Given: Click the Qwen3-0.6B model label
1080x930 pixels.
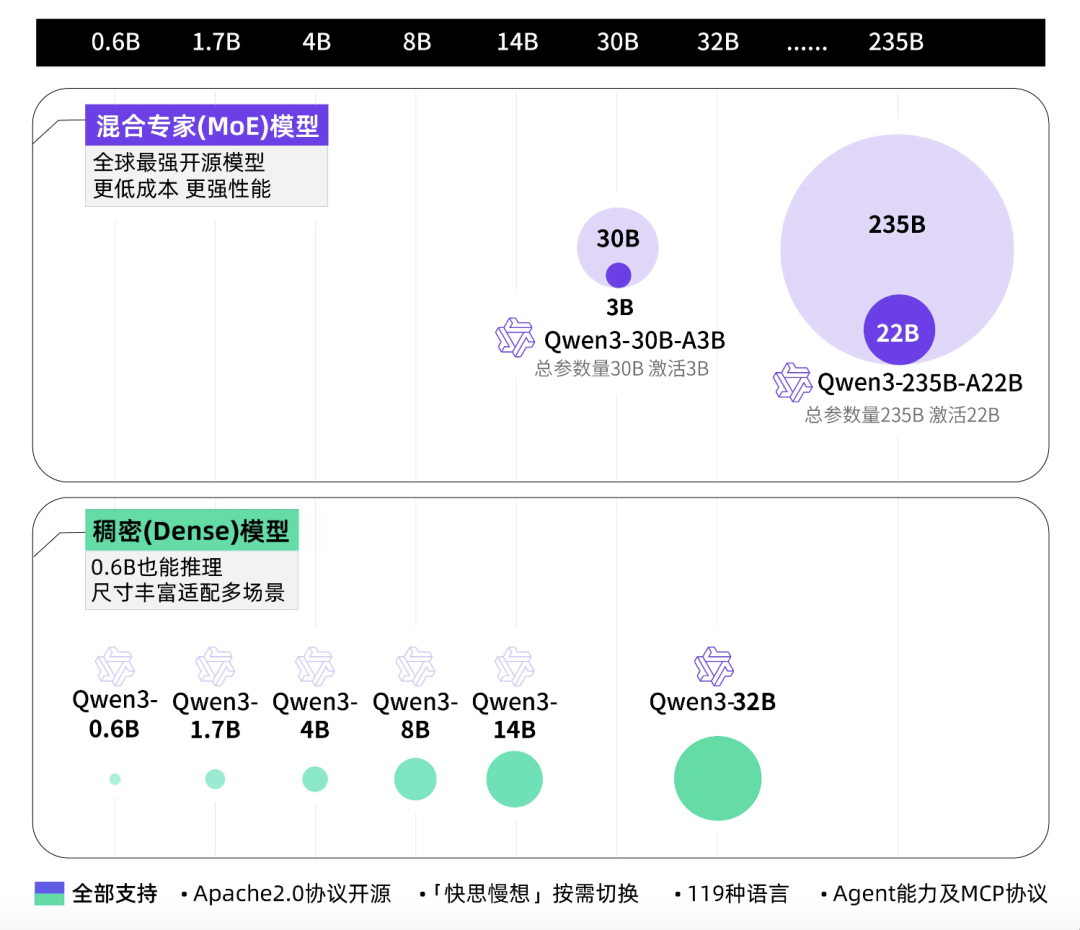Looking at the screenshot, I should coord(115,714).
